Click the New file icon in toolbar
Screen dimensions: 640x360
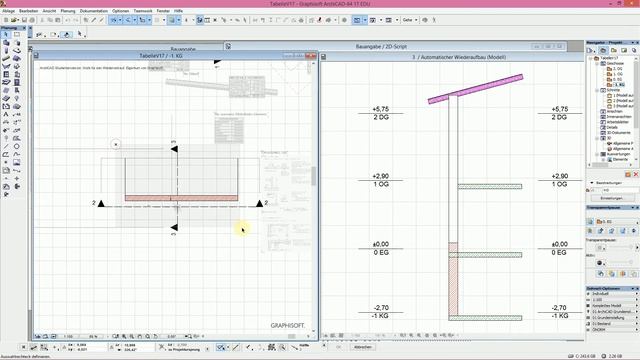point(6,20)
